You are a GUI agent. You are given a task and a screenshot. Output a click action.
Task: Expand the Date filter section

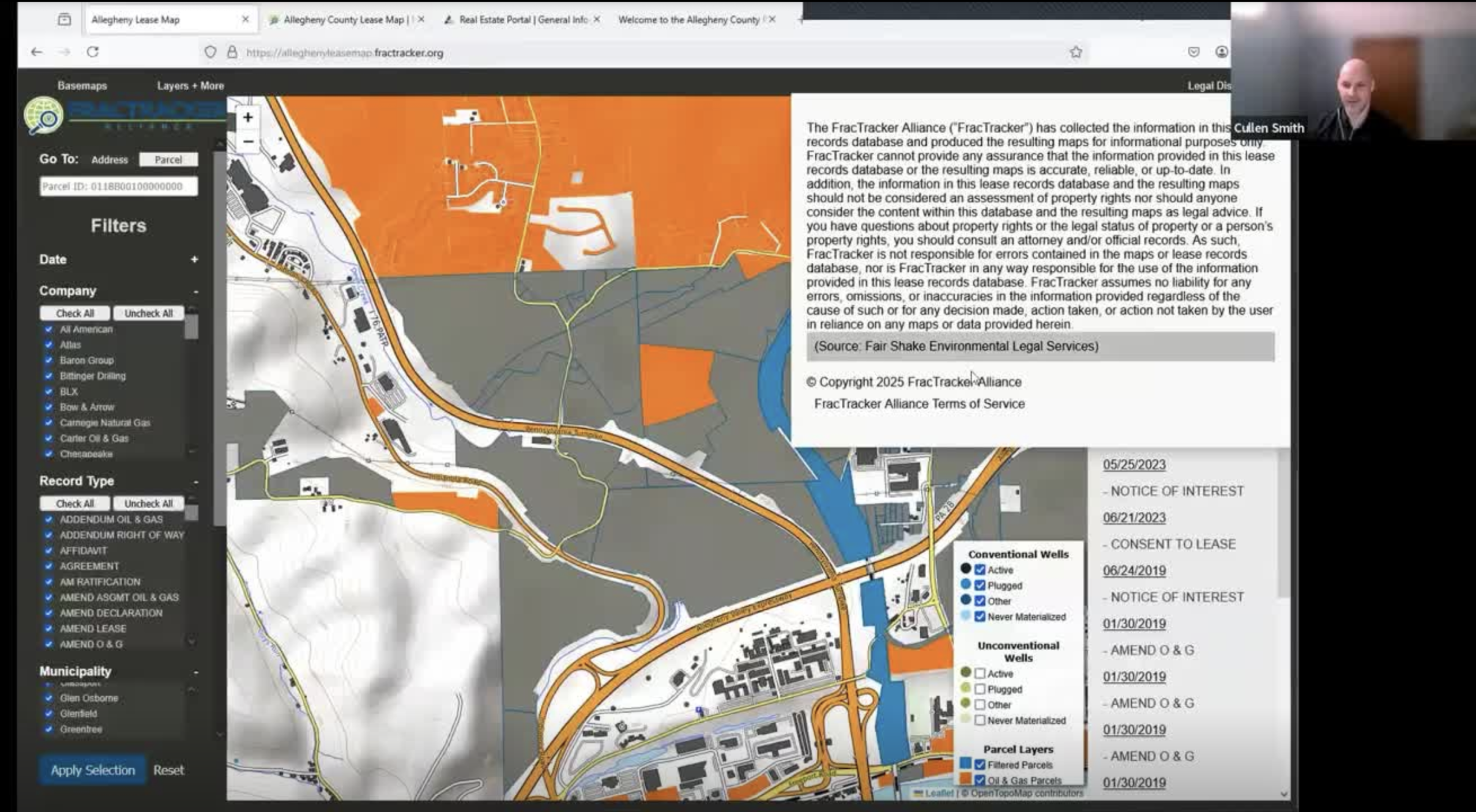(x=194, y=259)
